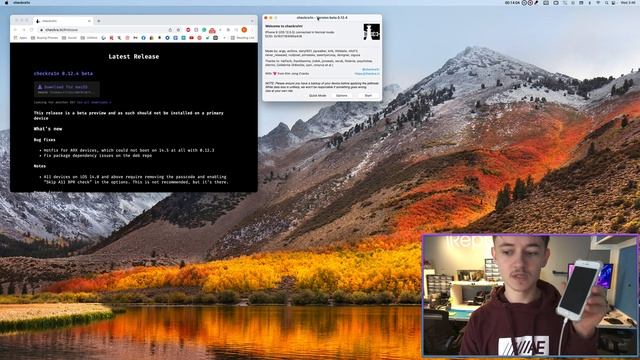Click the menu bar clock
The height and width of the screenshot is (360, 640).
pos(628,2)
